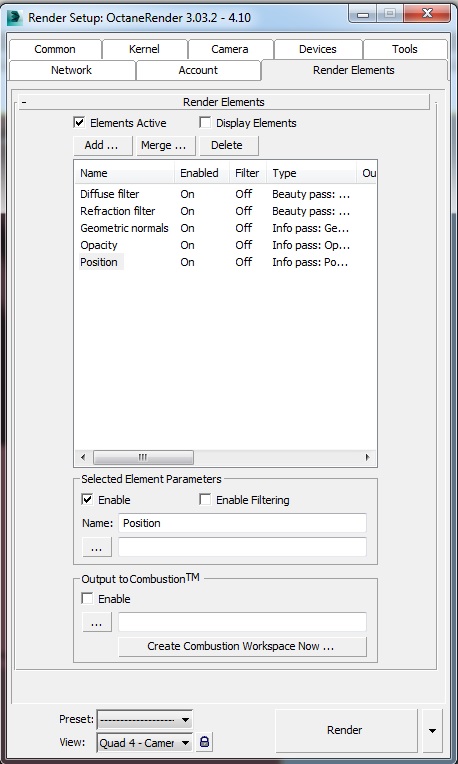Toggle the Elements Active checkbox
Image resolution: width=458 pixels, height=764 pixels.
click(x=79, y=122)
